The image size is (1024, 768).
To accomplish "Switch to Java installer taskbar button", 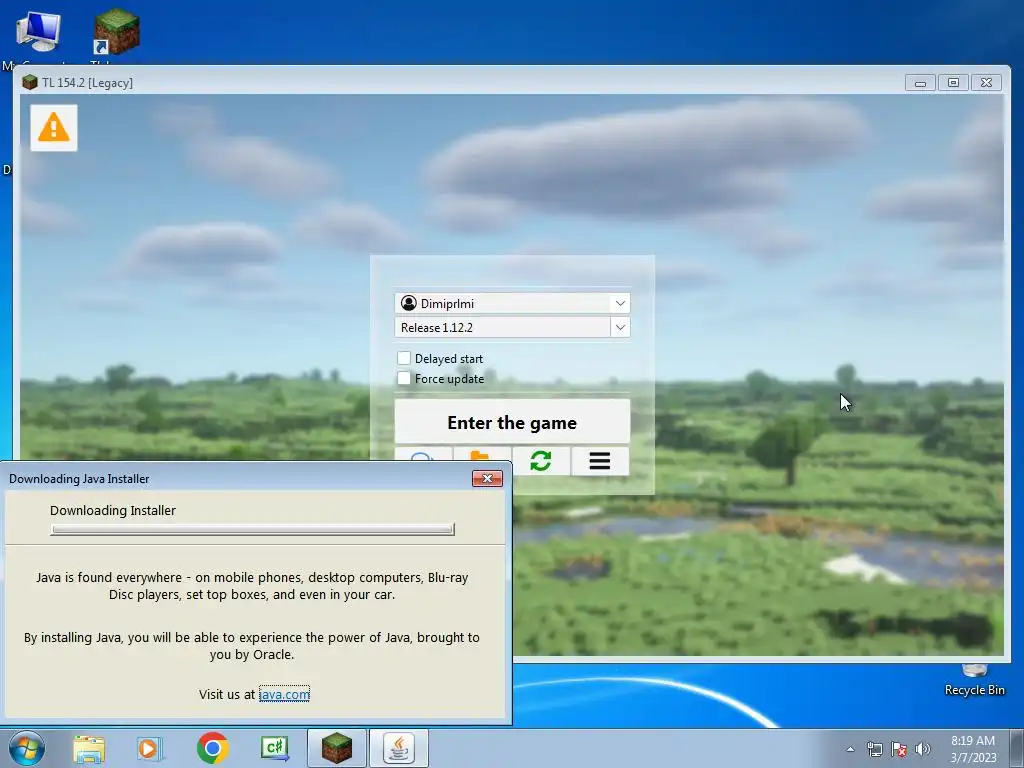I will click(399, 748).
